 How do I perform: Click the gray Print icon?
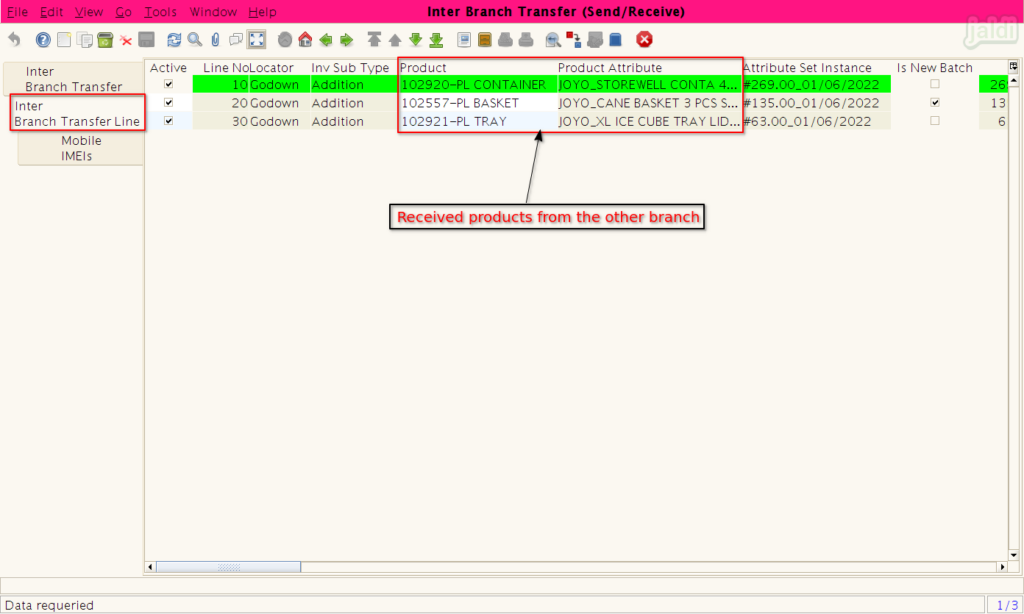pos(526,40)
